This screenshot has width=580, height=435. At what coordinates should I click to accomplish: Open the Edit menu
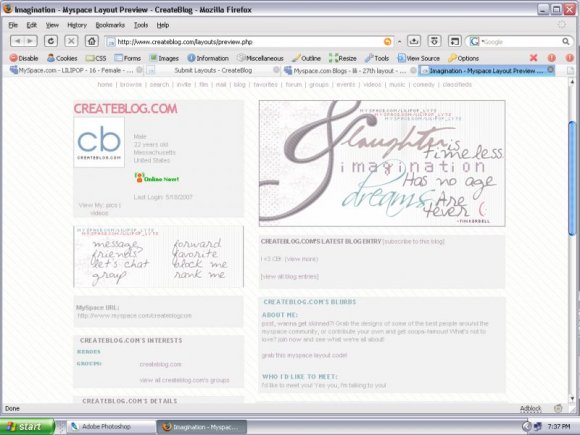tap(31, 25)
